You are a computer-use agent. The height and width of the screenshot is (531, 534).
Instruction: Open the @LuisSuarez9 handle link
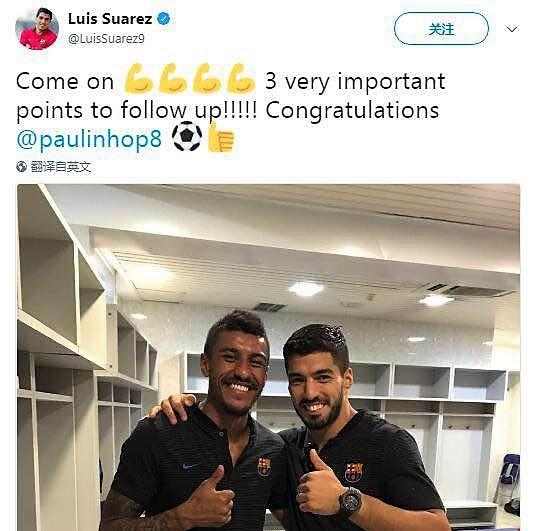pyautogui.click(x=106, y=38)
